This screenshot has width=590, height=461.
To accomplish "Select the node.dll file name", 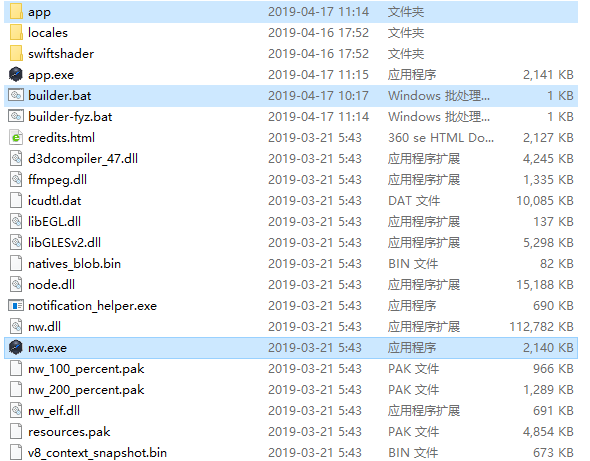I will (51, 285).
